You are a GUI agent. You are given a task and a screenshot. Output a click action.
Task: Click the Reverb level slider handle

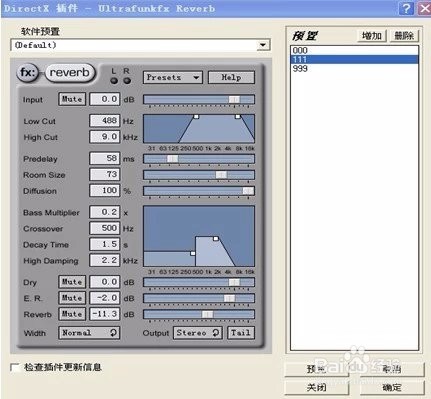(207, 314)
